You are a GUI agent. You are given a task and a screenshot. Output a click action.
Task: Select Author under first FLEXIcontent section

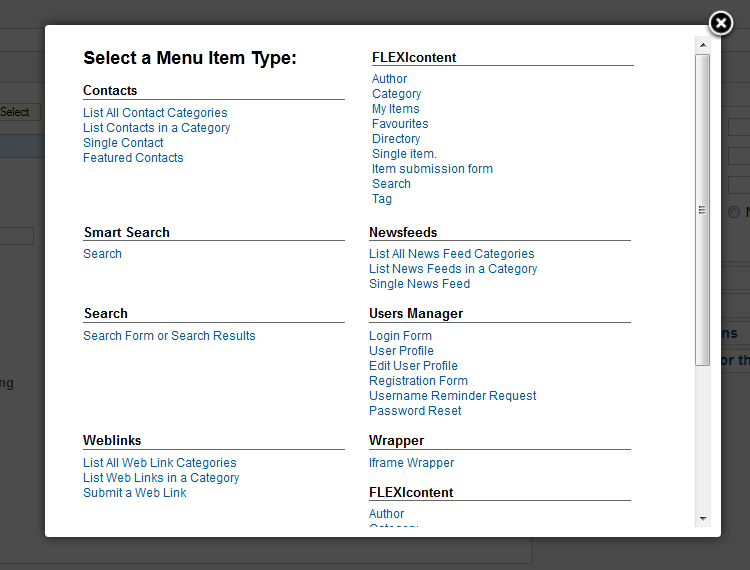tap(389, 79)
